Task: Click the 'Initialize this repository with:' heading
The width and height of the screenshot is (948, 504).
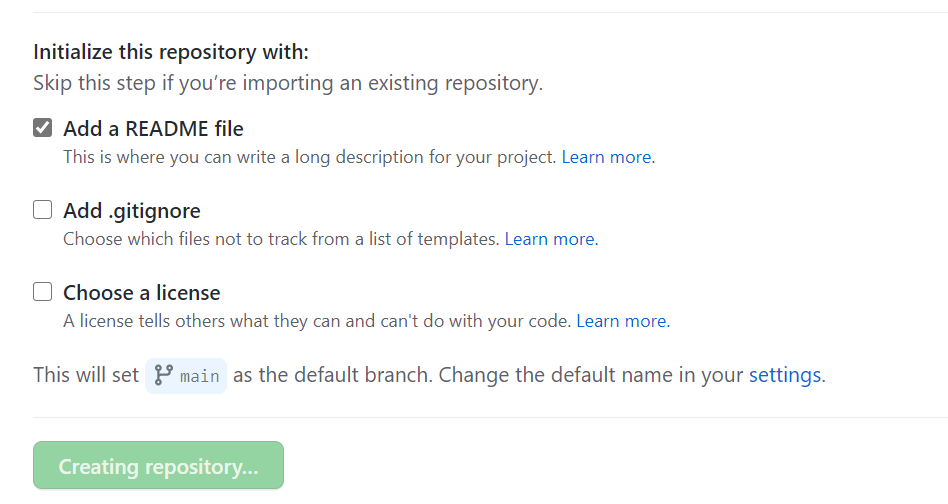Action: [x=171, y=52]
